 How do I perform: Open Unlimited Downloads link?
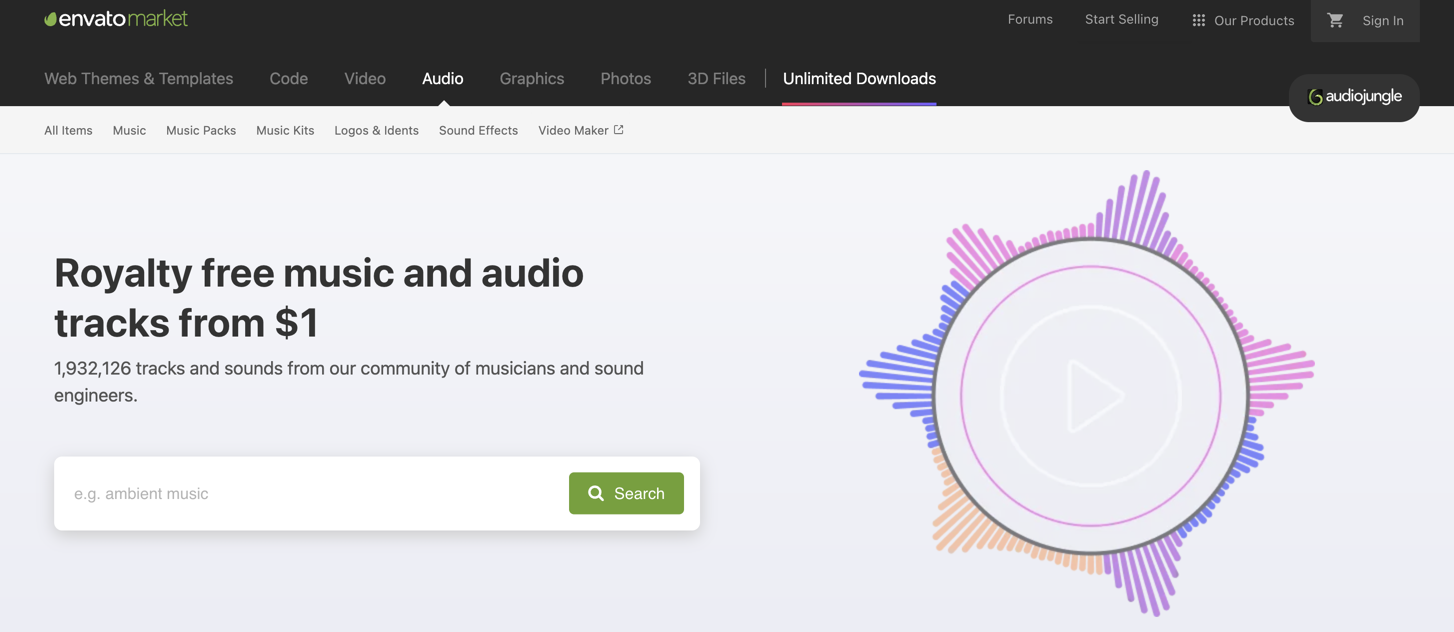coord(859,79)
